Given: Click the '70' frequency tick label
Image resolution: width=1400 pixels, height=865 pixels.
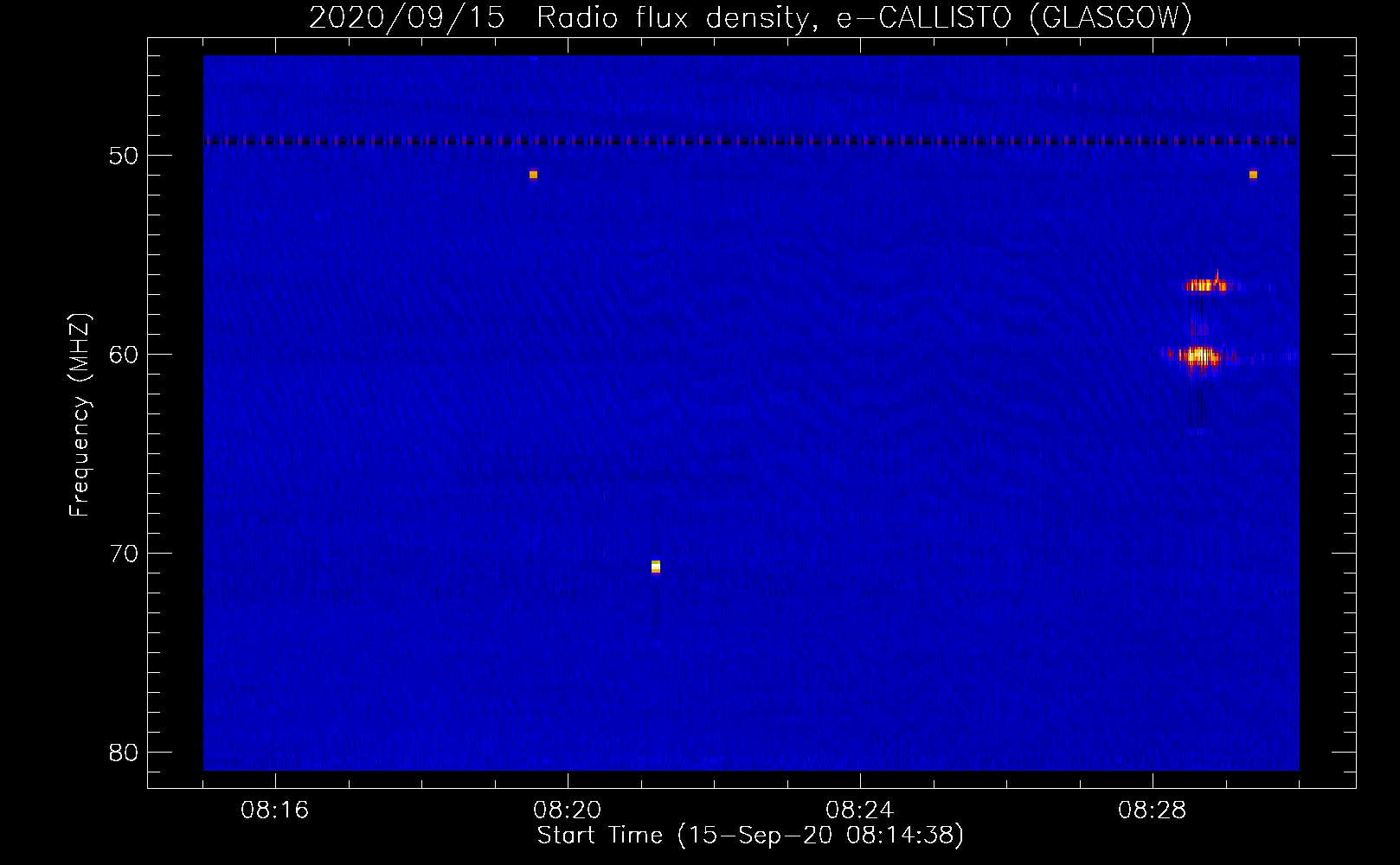Looking at the screenshot, I should [x=124, y=554].
